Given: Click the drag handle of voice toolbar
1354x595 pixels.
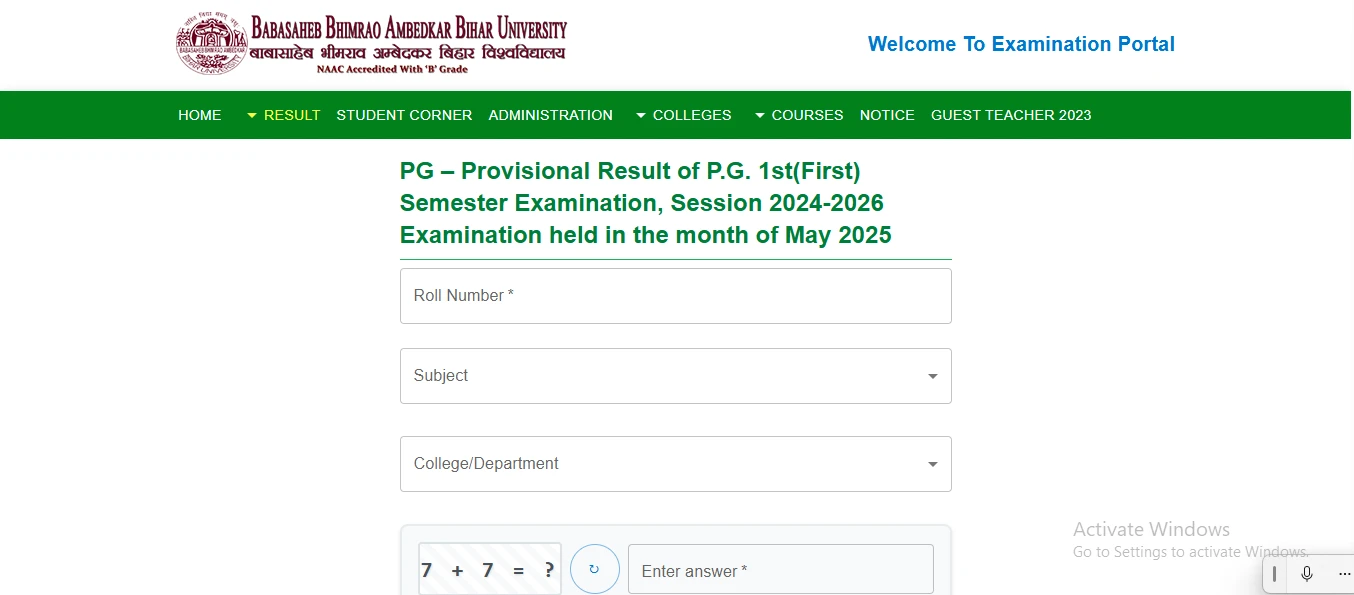Looking at the screenshot, I should 1275,574.
